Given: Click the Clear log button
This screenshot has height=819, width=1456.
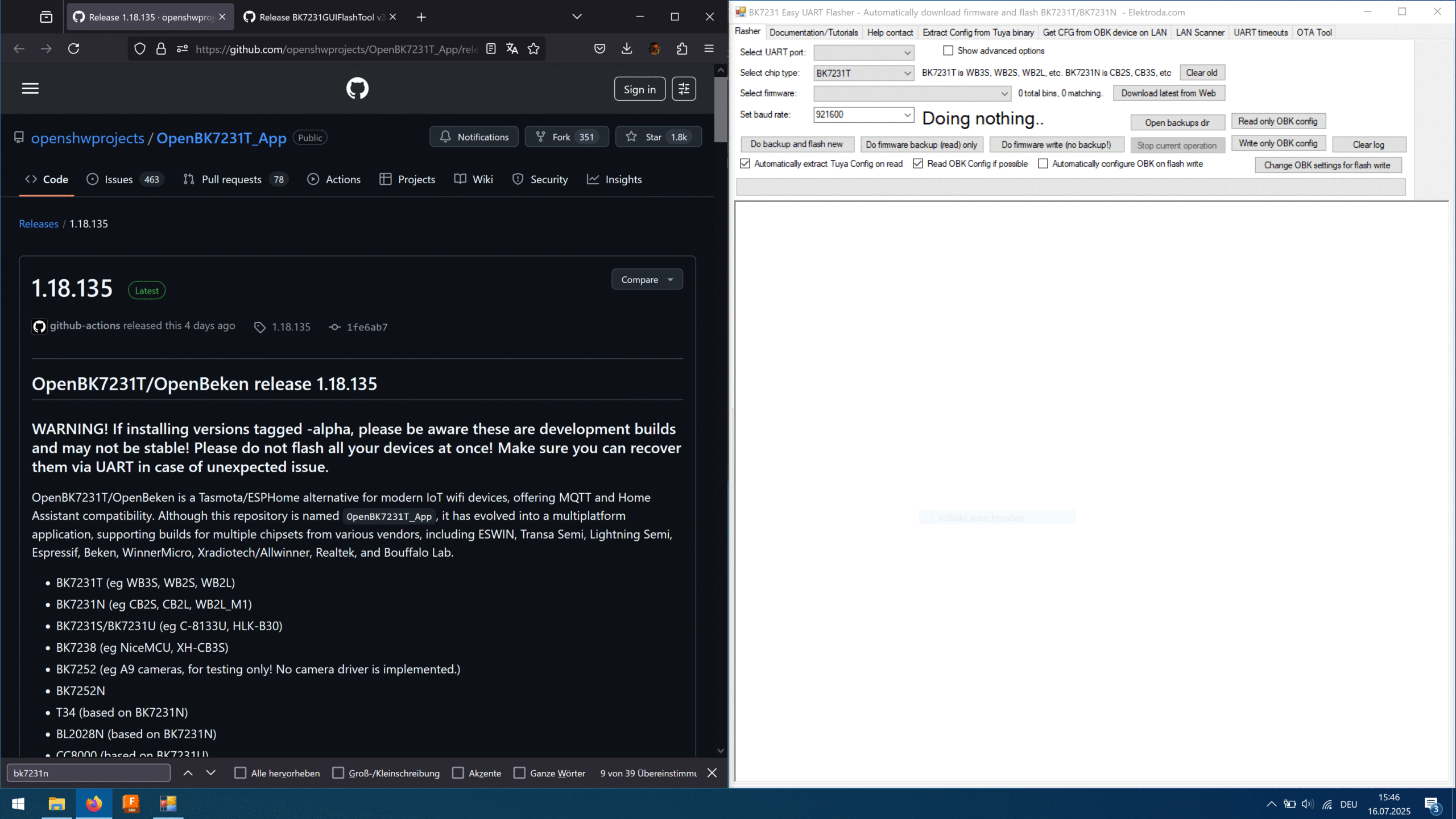Looking at the screenshot, I should click(1368, 144).
